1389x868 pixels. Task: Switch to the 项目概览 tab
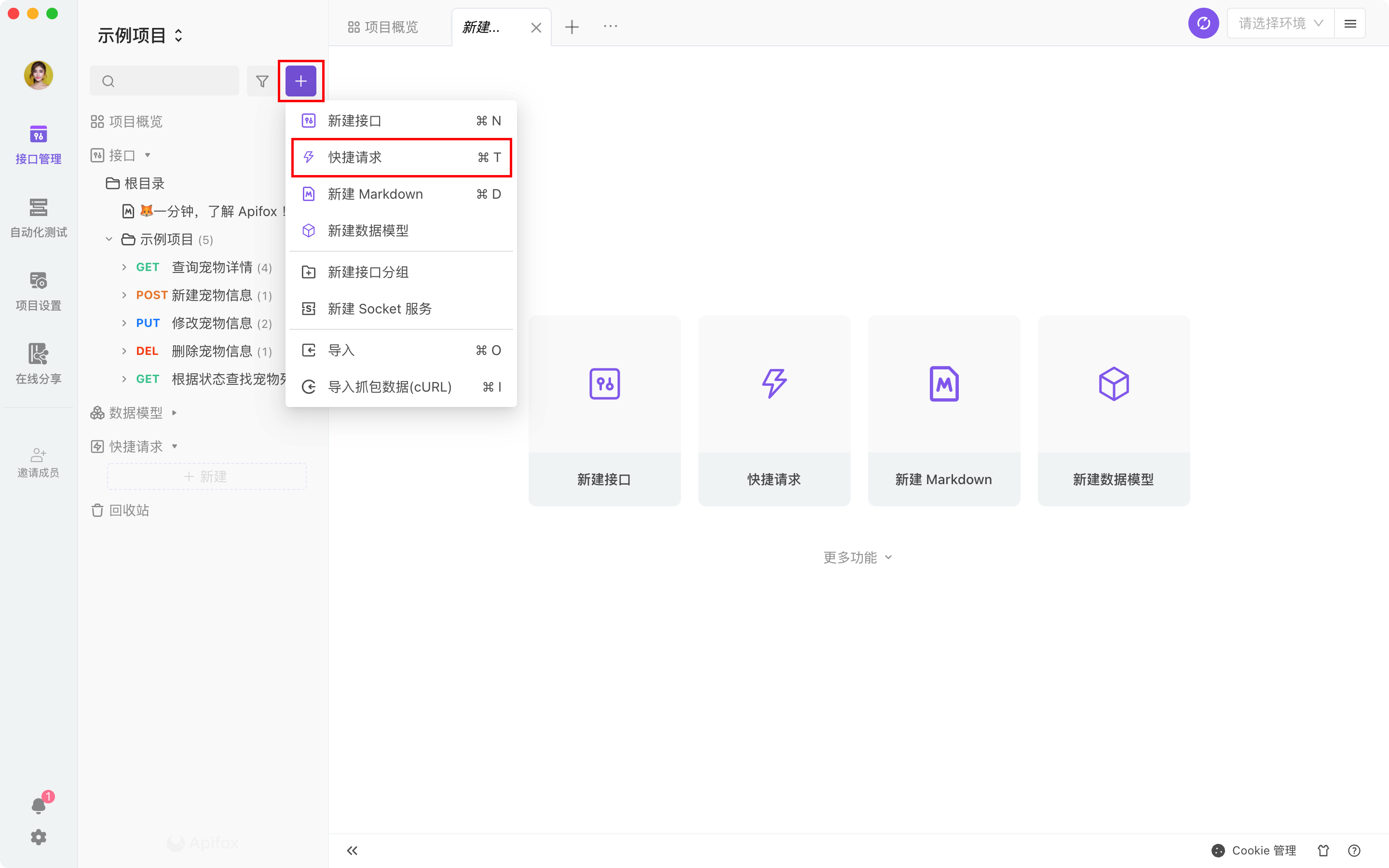click(x=383, y=27)
